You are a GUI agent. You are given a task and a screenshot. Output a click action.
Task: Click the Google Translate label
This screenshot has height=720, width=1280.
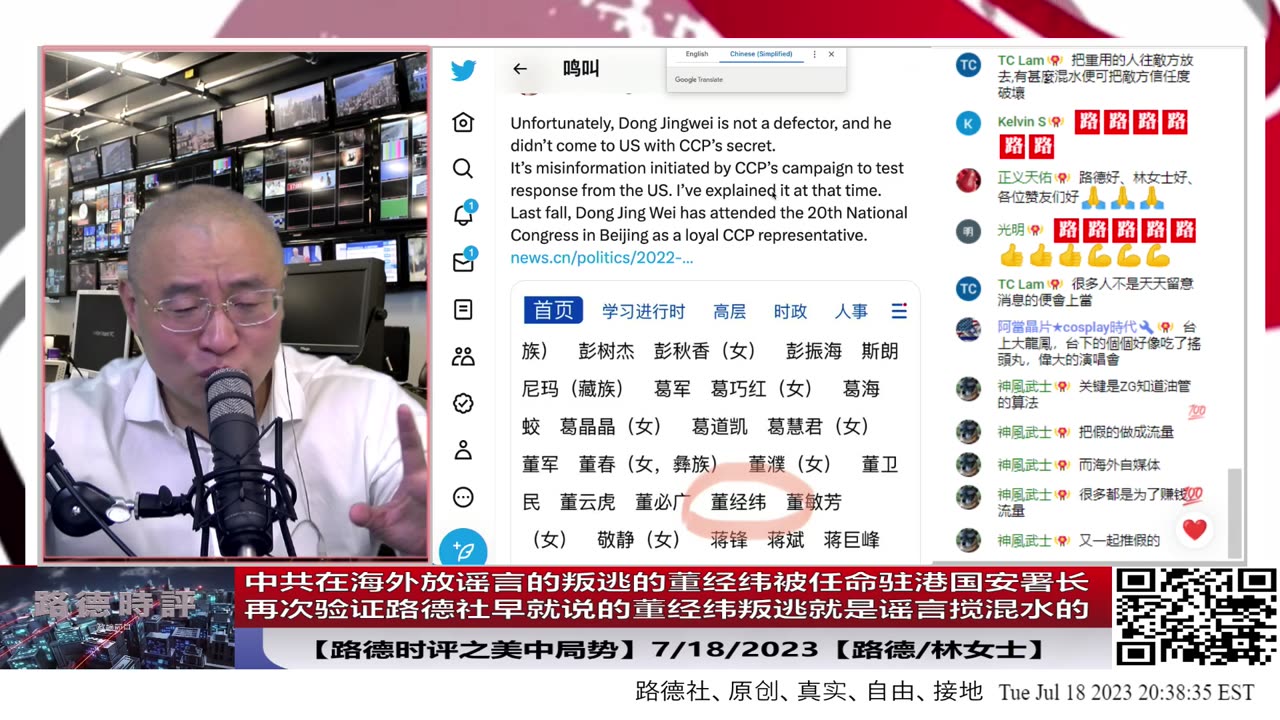[x=699, y=80]
